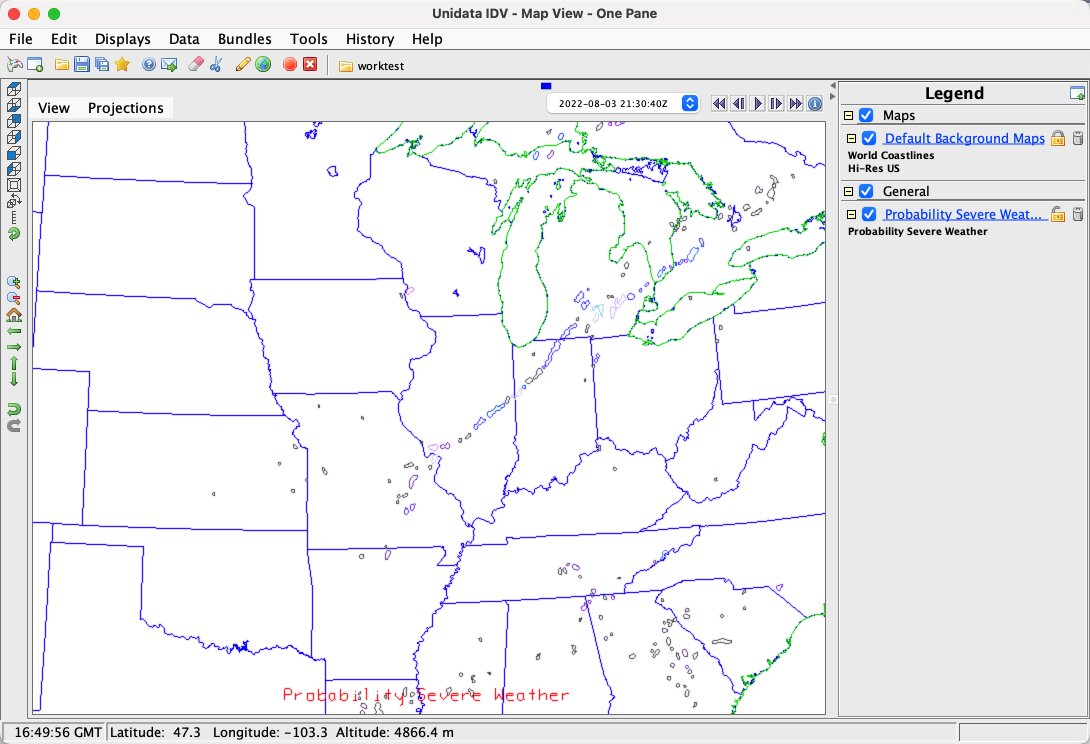Click the eraser remove displays icon

click(x=195, y=65)
